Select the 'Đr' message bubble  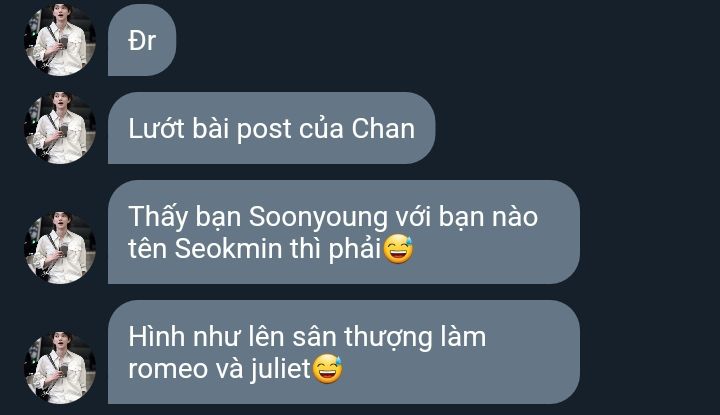(142, 39)
